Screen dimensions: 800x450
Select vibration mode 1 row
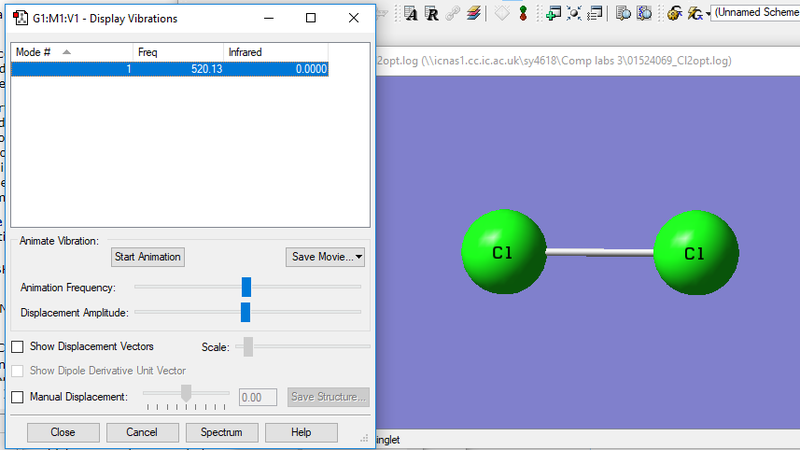click(x=170, y=69)
